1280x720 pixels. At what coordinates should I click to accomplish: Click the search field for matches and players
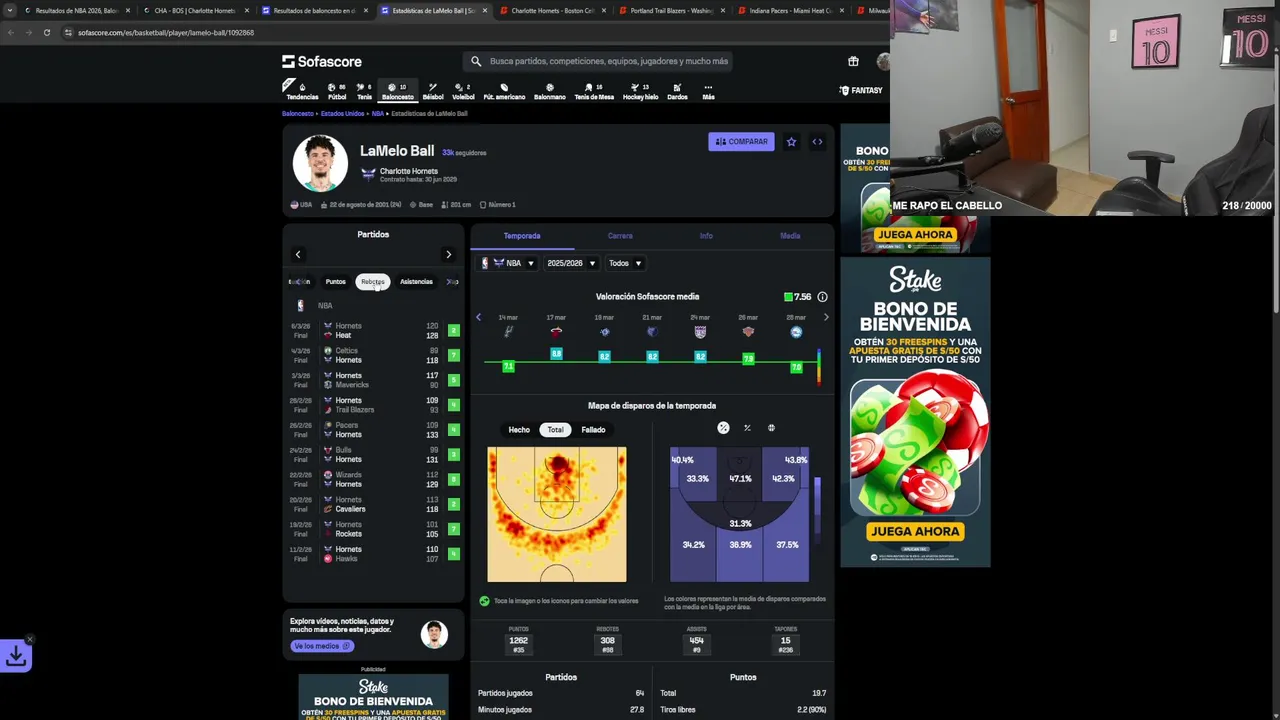coord(600,61)
